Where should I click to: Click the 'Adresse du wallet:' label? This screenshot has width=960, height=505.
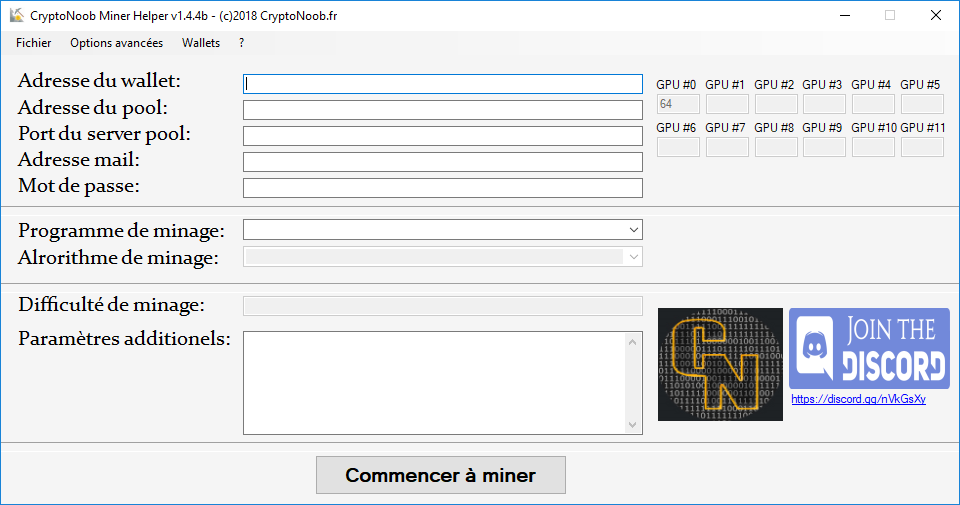(x=99, y=81)
